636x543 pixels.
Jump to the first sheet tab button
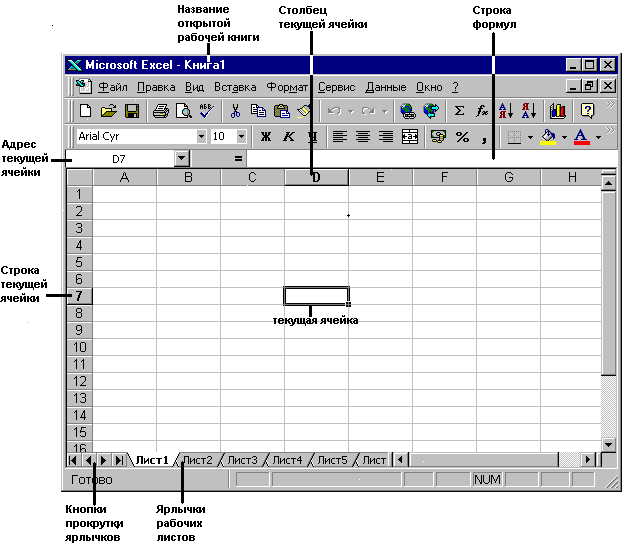click(x=73, y=460)
